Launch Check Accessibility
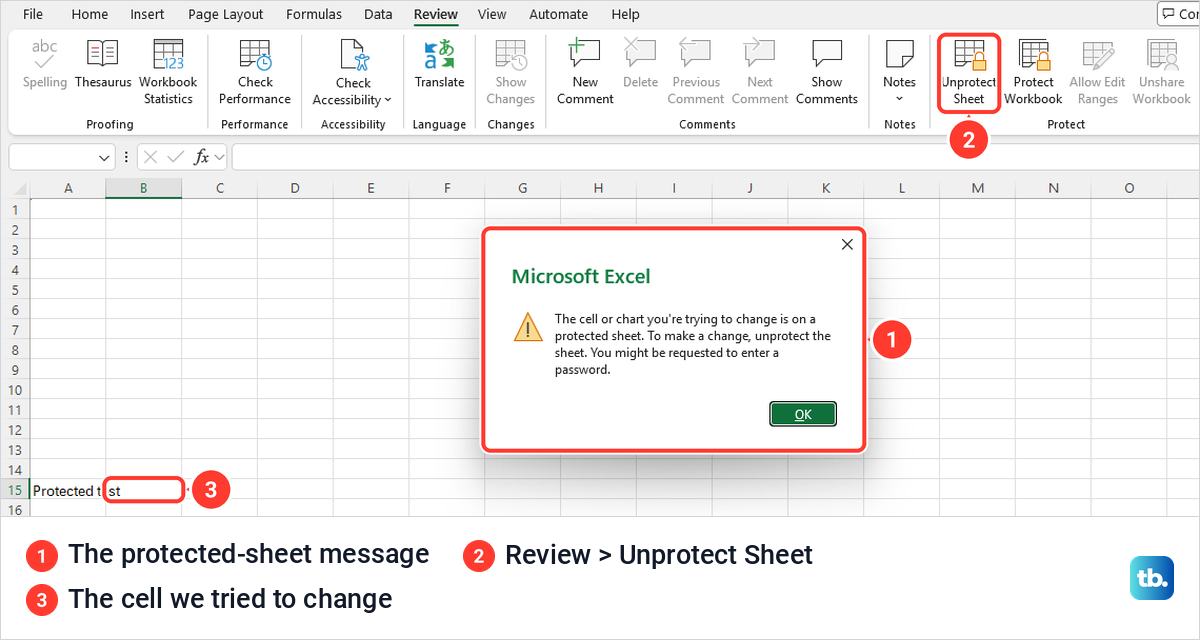 tap(353, 72)
